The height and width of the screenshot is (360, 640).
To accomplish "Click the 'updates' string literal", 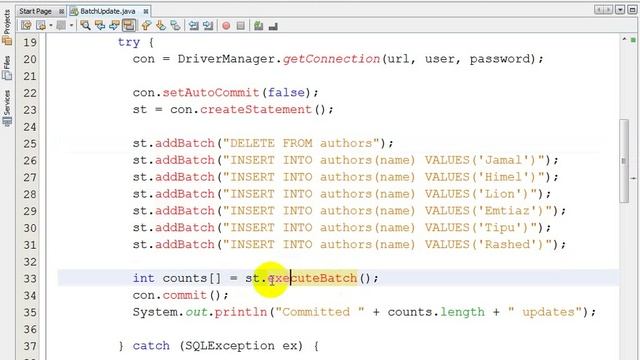I will coord(544,312).
